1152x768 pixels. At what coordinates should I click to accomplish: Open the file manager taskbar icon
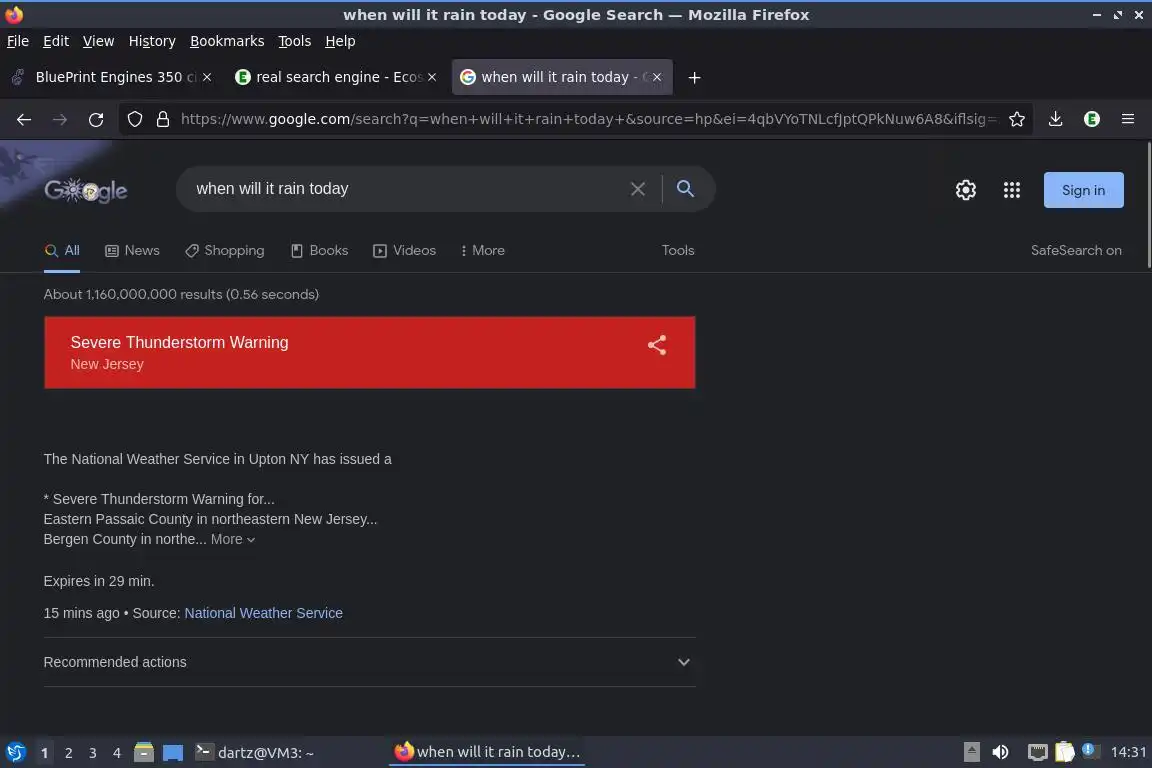tap(144, 752)
